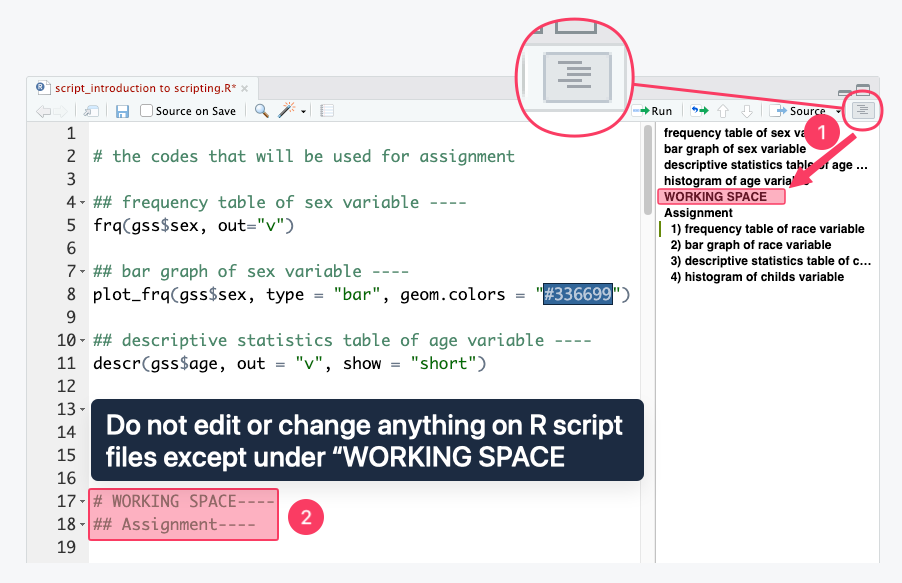
Task: Collapse the fold arrow at line 4
Action: click(x=82, y=203)
